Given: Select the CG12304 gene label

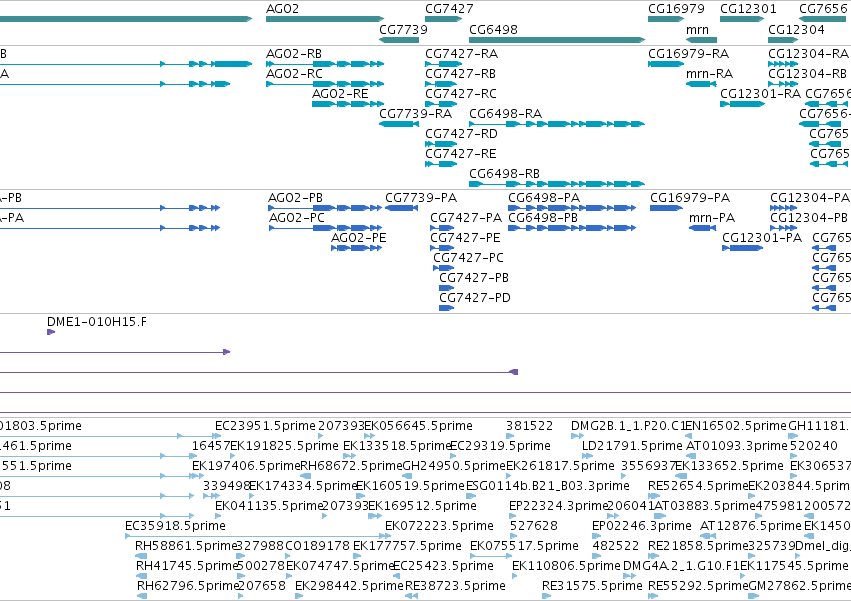Looking at the screenshot, I should point(796,29).
